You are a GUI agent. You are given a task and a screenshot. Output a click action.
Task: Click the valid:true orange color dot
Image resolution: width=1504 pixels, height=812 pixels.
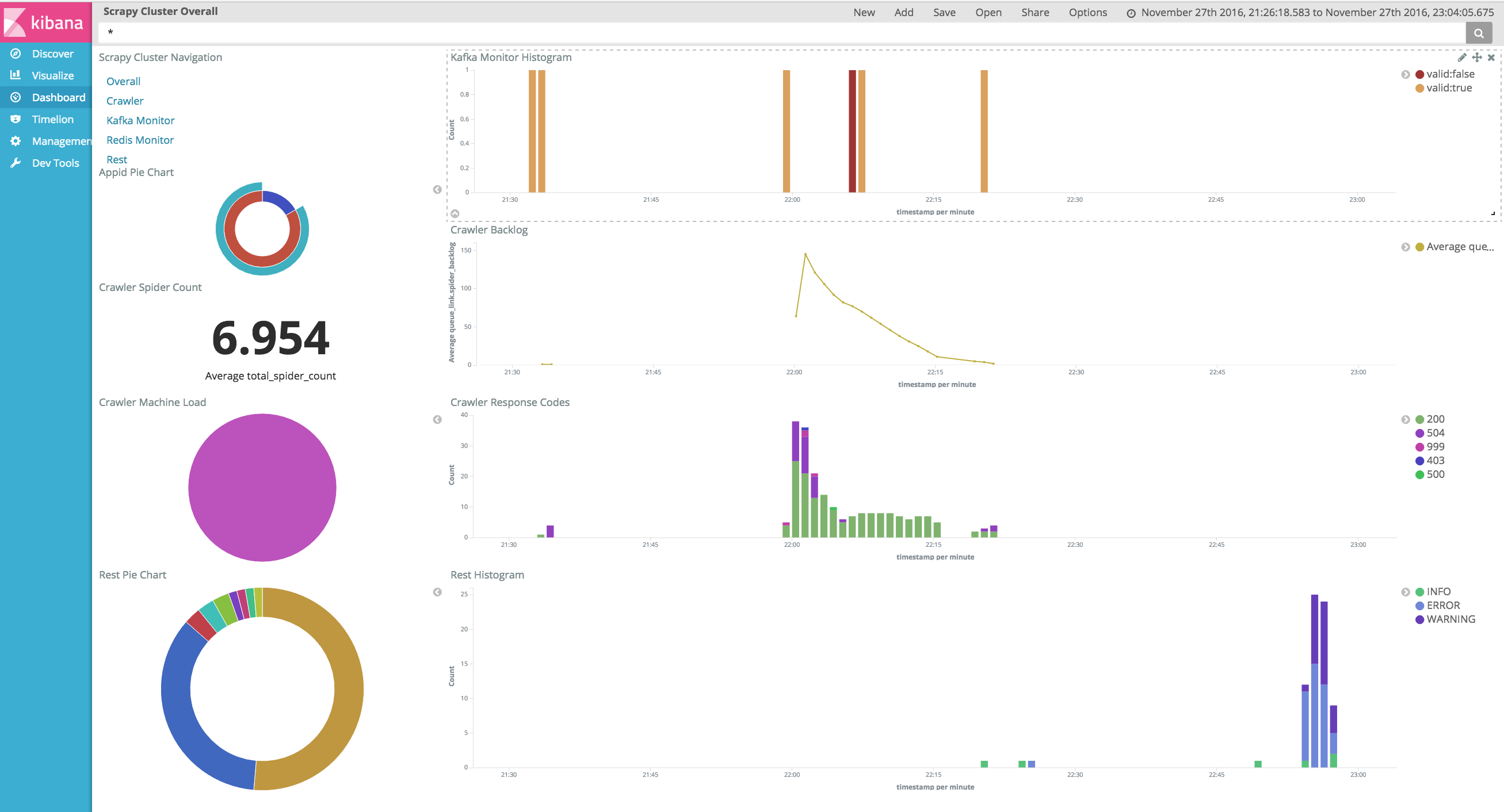coord(1419,88)
